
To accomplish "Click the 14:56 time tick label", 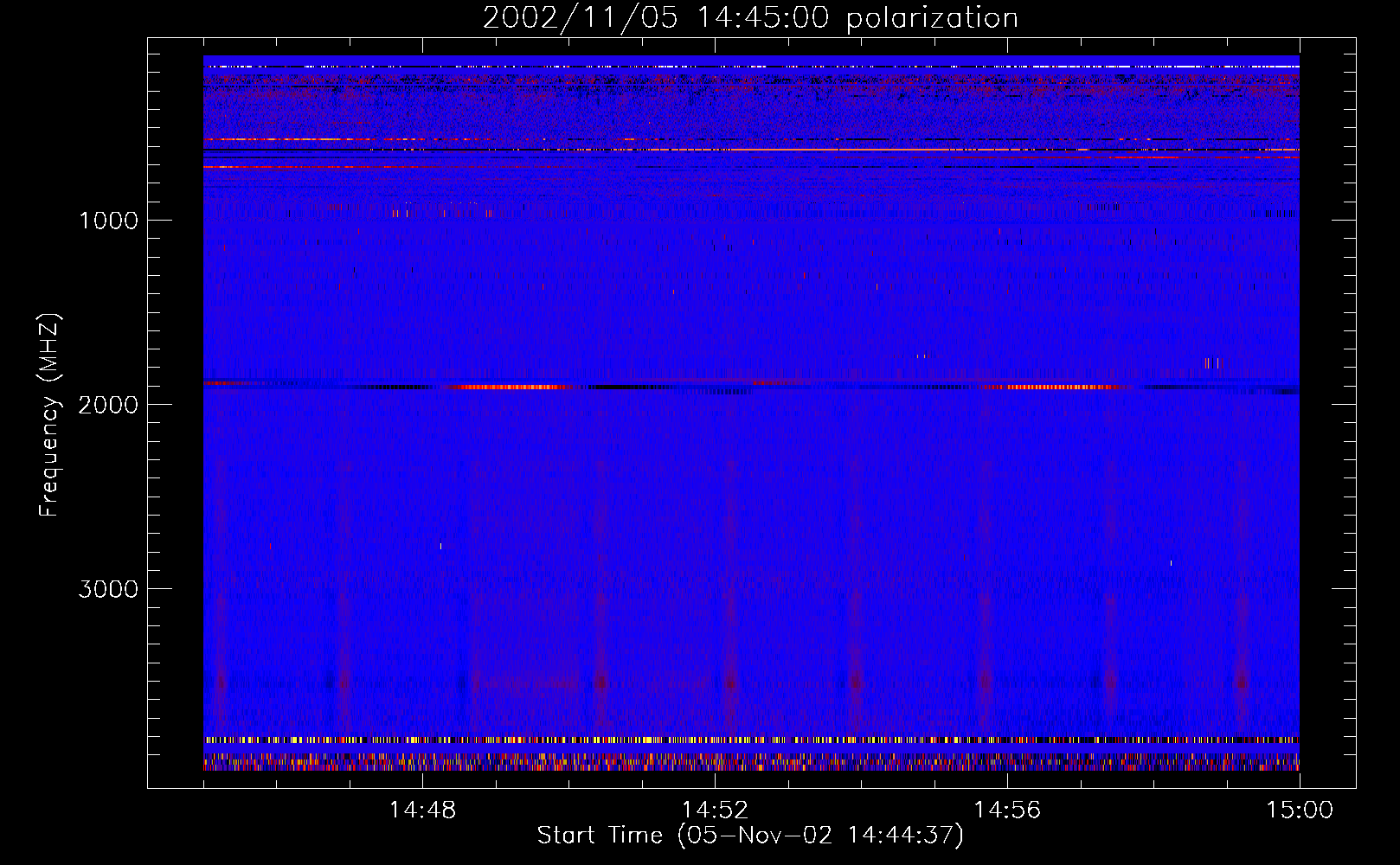I will pyautogui.click(x=1007, y=811).
